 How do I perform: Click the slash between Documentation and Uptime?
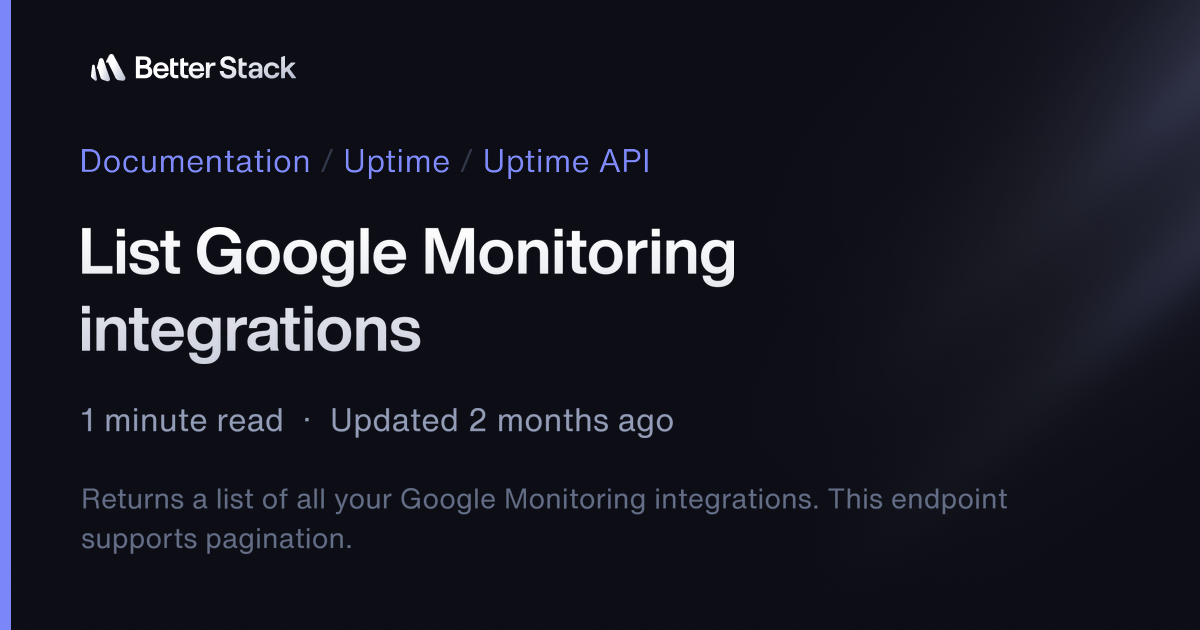(x=327, y=162)
